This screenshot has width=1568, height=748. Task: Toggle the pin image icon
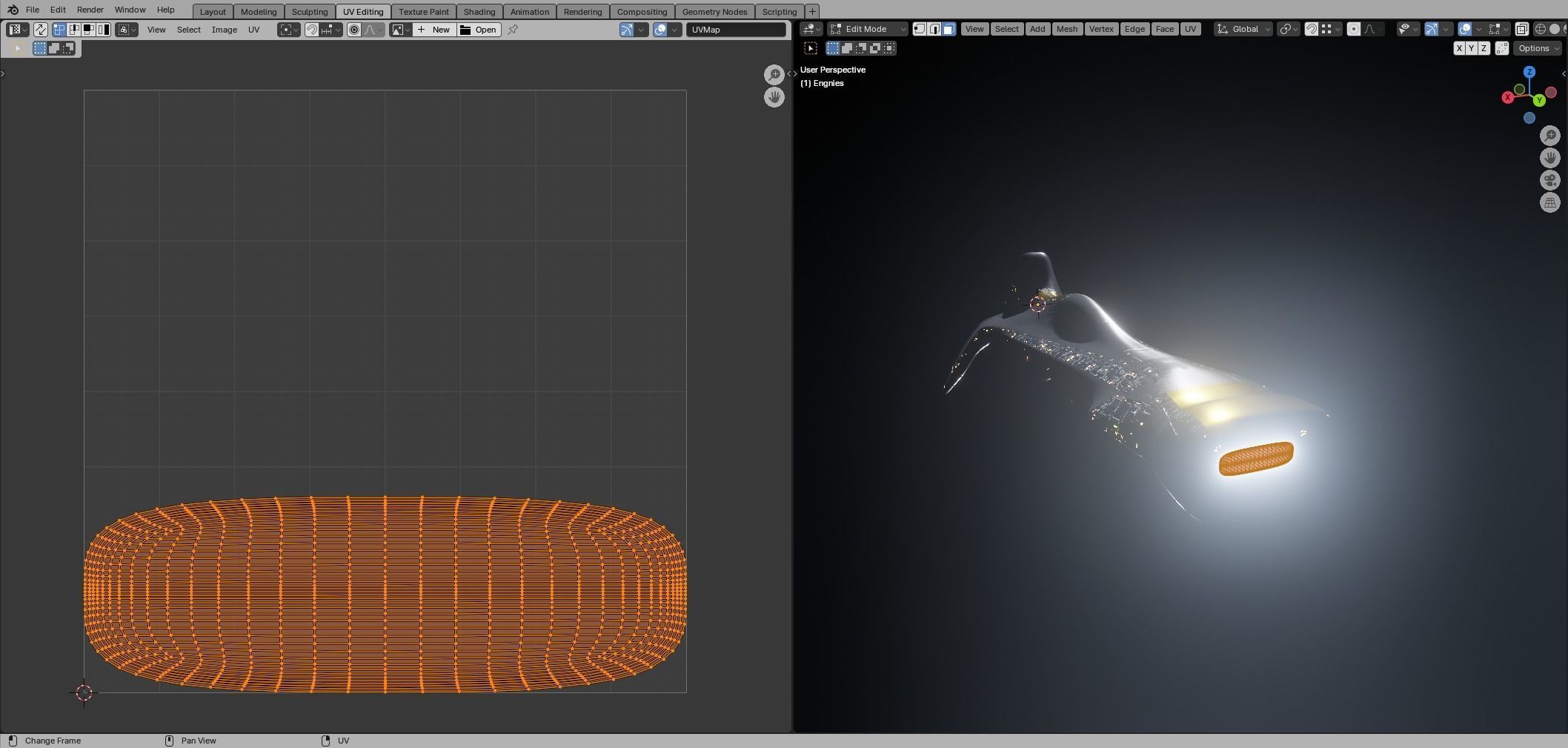point(513,30)
